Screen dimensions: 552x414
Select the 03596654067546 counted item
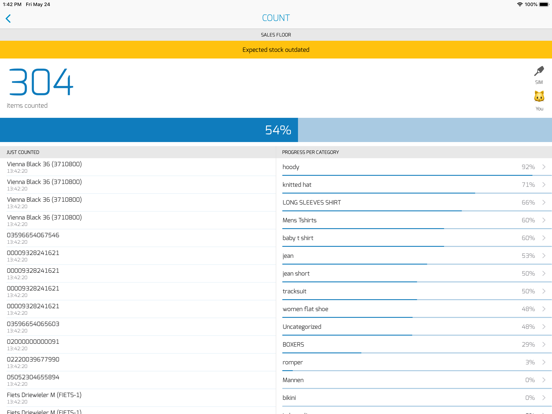pyautogui.click(x=138, y=238)
